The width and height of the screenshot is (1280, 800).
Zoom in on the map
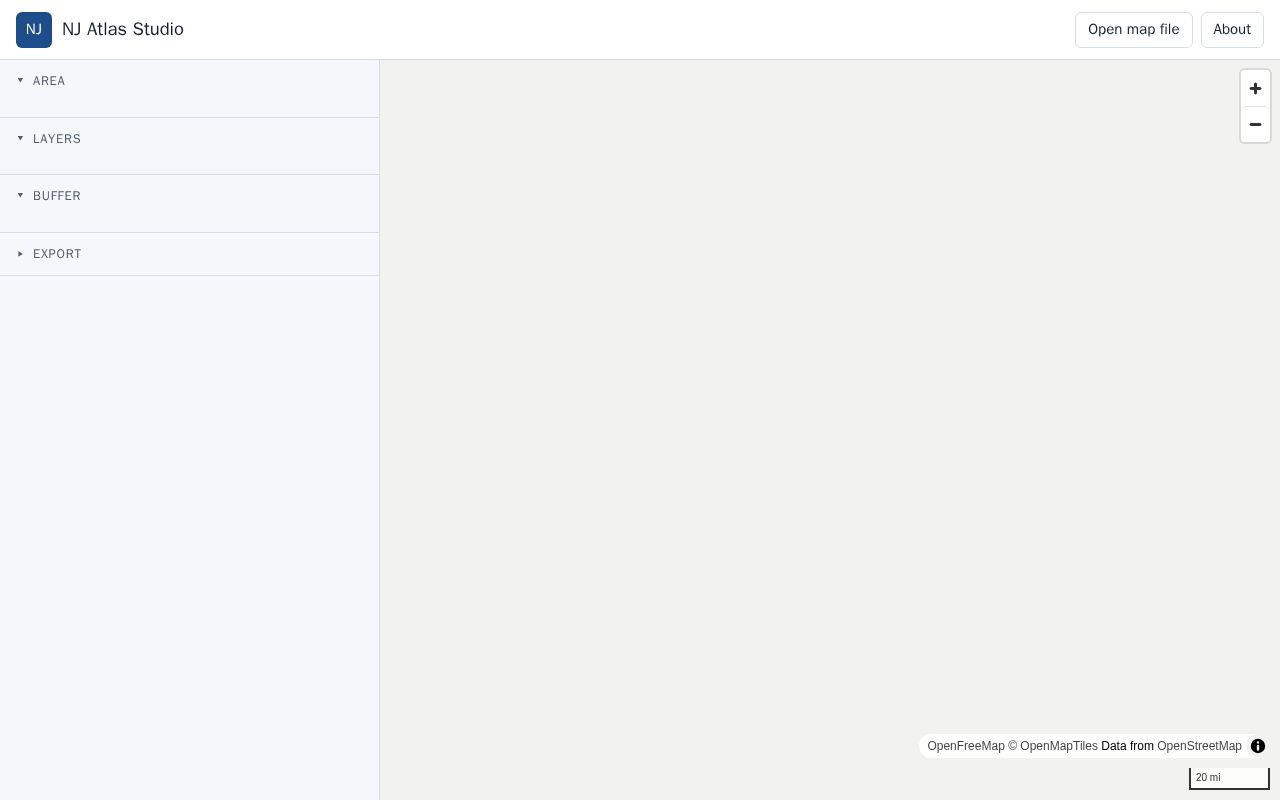[x=1255, y=88]
